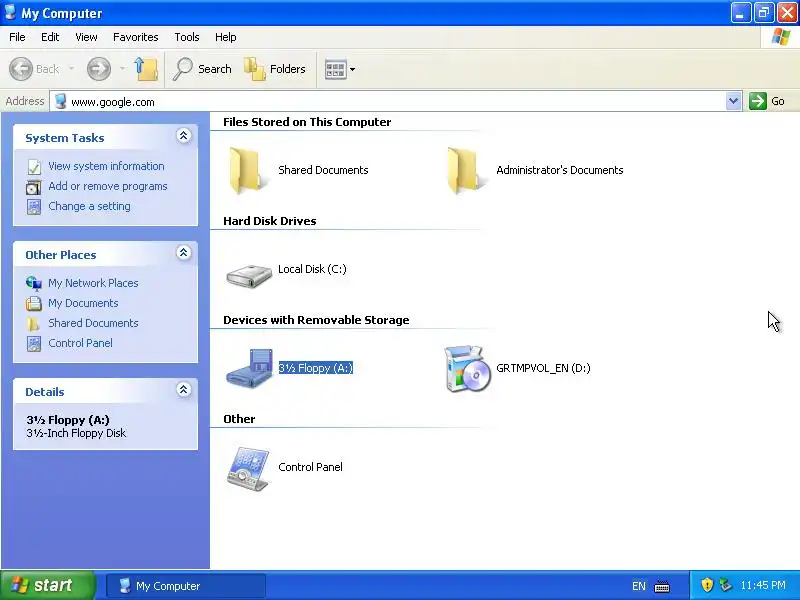The width and height of the screenshot is (800, 600).
Task: Click the Change a setting icon
Action: 34,207
